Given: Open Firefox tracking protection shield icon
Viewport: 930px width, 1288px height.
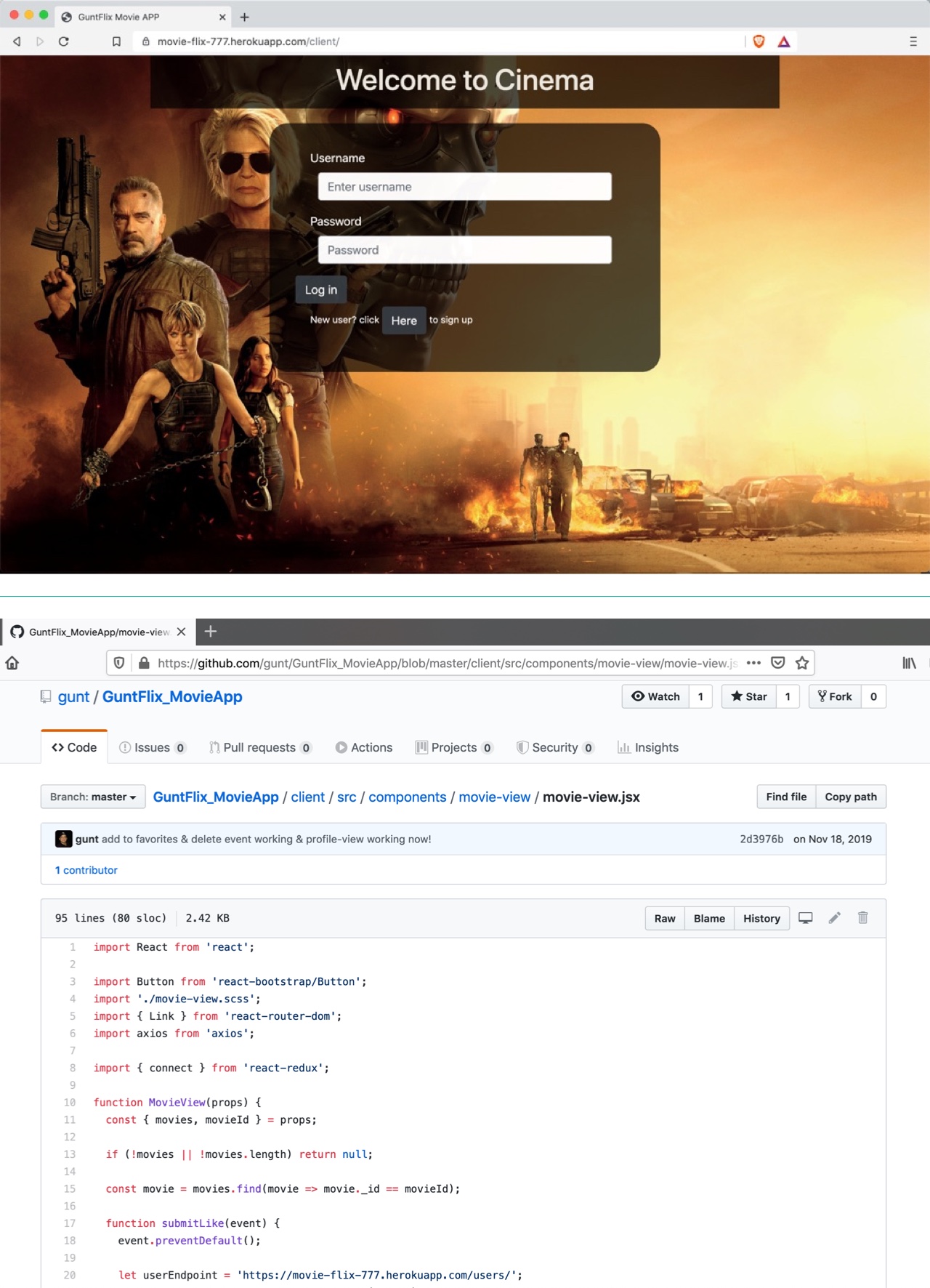Looking at the screenshot, I should 119,663.
